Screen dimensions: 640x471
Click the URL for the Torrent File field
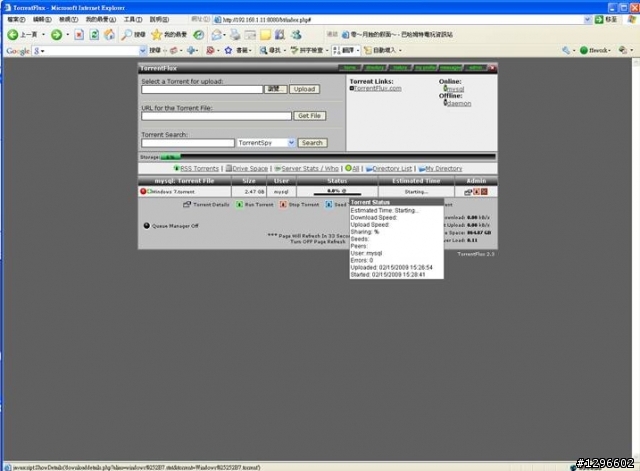(216, 116)
